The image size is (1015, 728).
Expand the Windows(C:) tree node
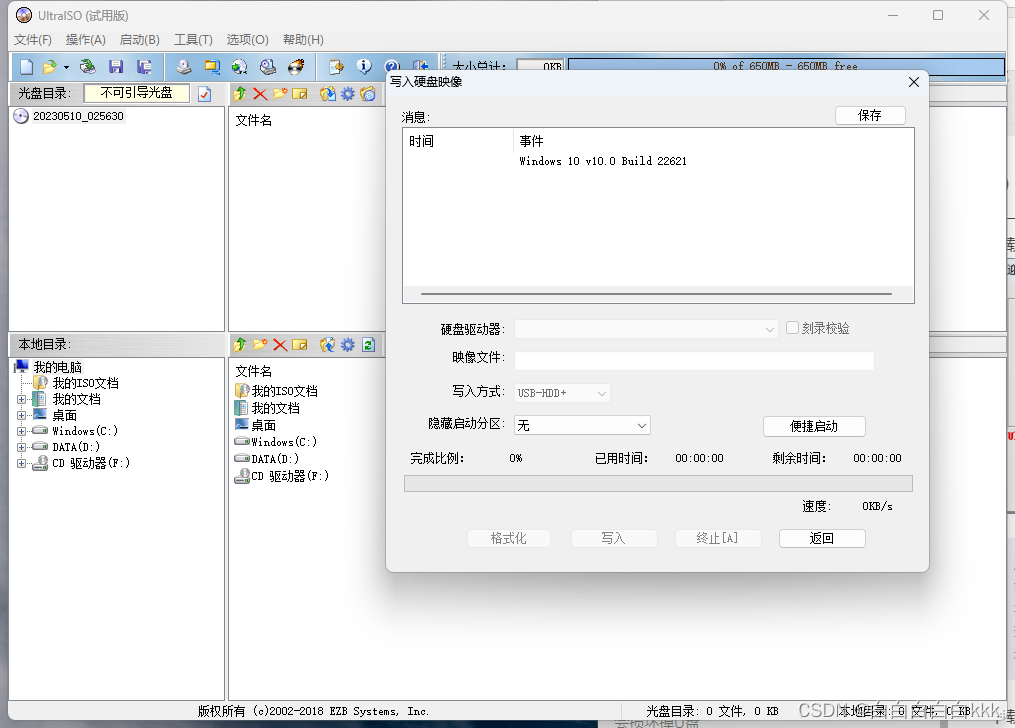[21, 431]
